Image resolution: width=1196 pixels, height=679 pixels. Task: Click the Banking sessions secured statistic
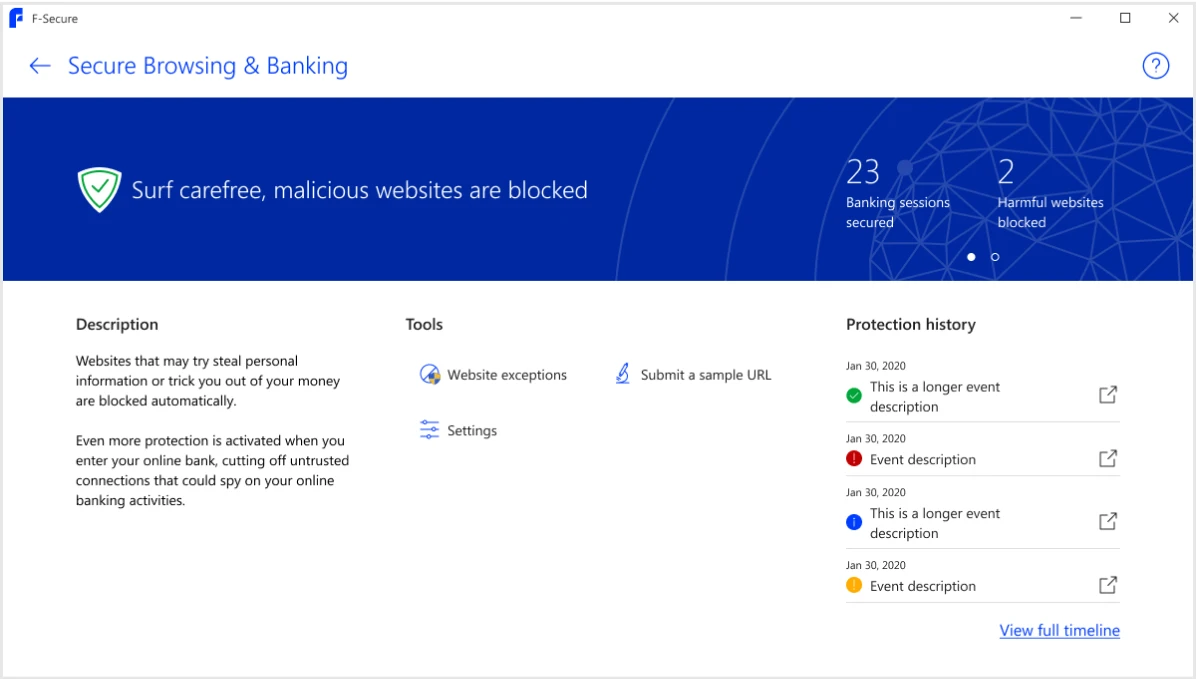[897, 194]
